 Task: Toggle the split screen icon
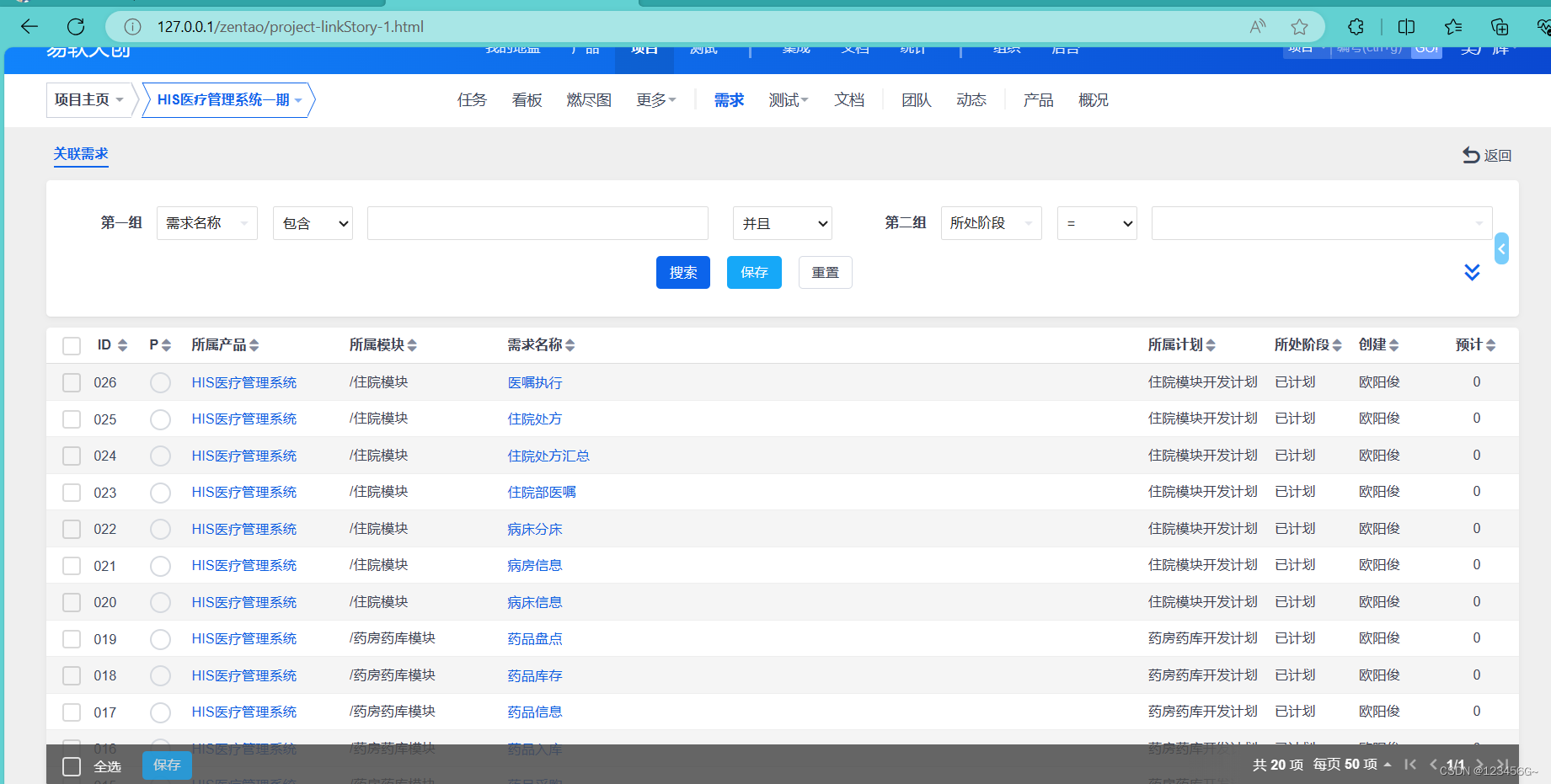1406,27
